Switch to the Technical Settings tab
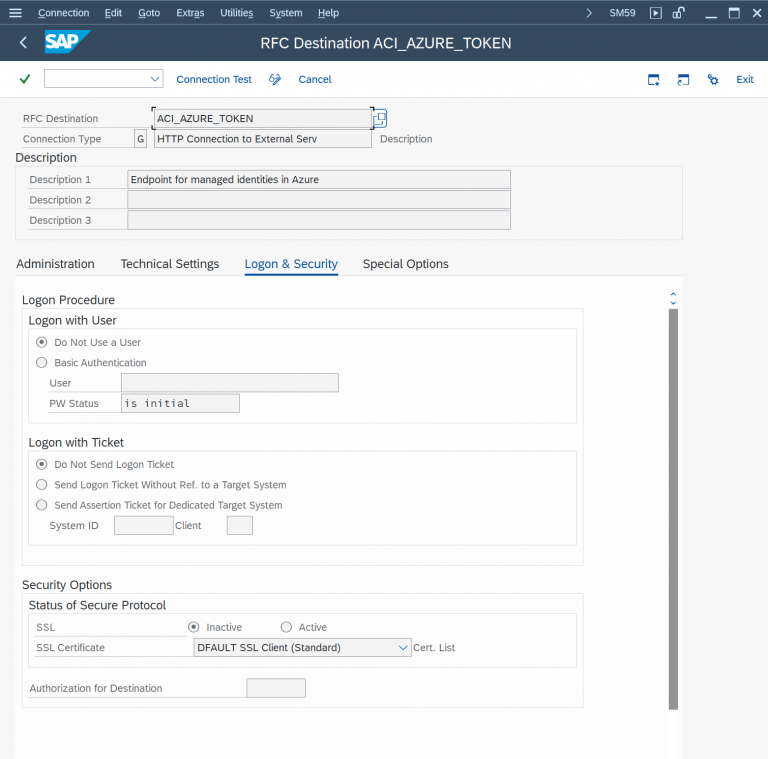The width and height of the screenshot is (768, 759). tap(170, 264)
